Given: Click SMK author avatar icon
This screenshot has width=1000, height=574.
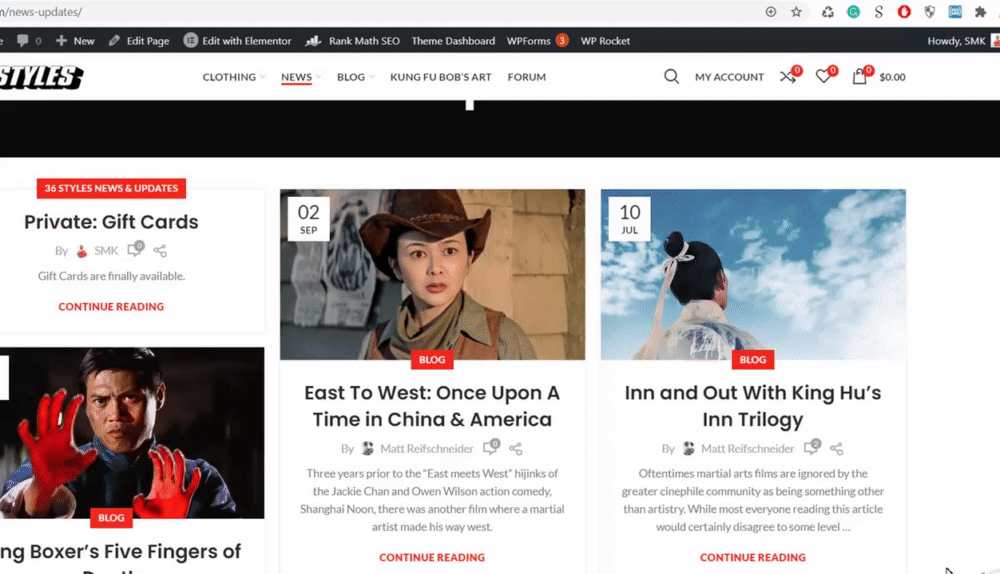Looking at the screenshot, I should coord(82,251).
